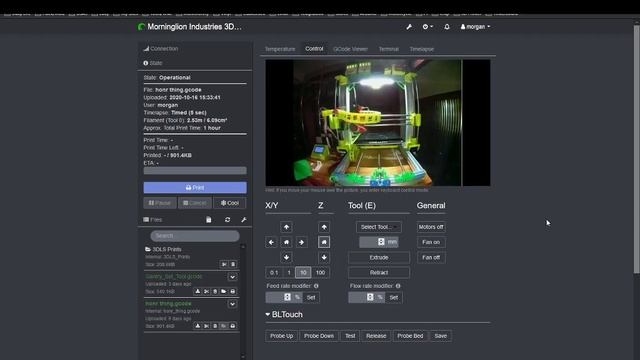Home the Z axis

click(324, 242)
